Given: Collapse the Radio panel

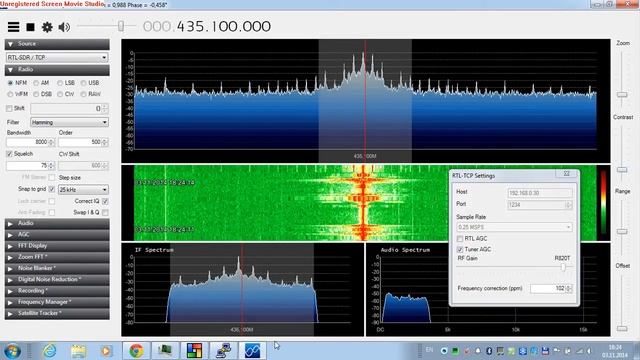Looking at the screenshot, I should point(57,70).
